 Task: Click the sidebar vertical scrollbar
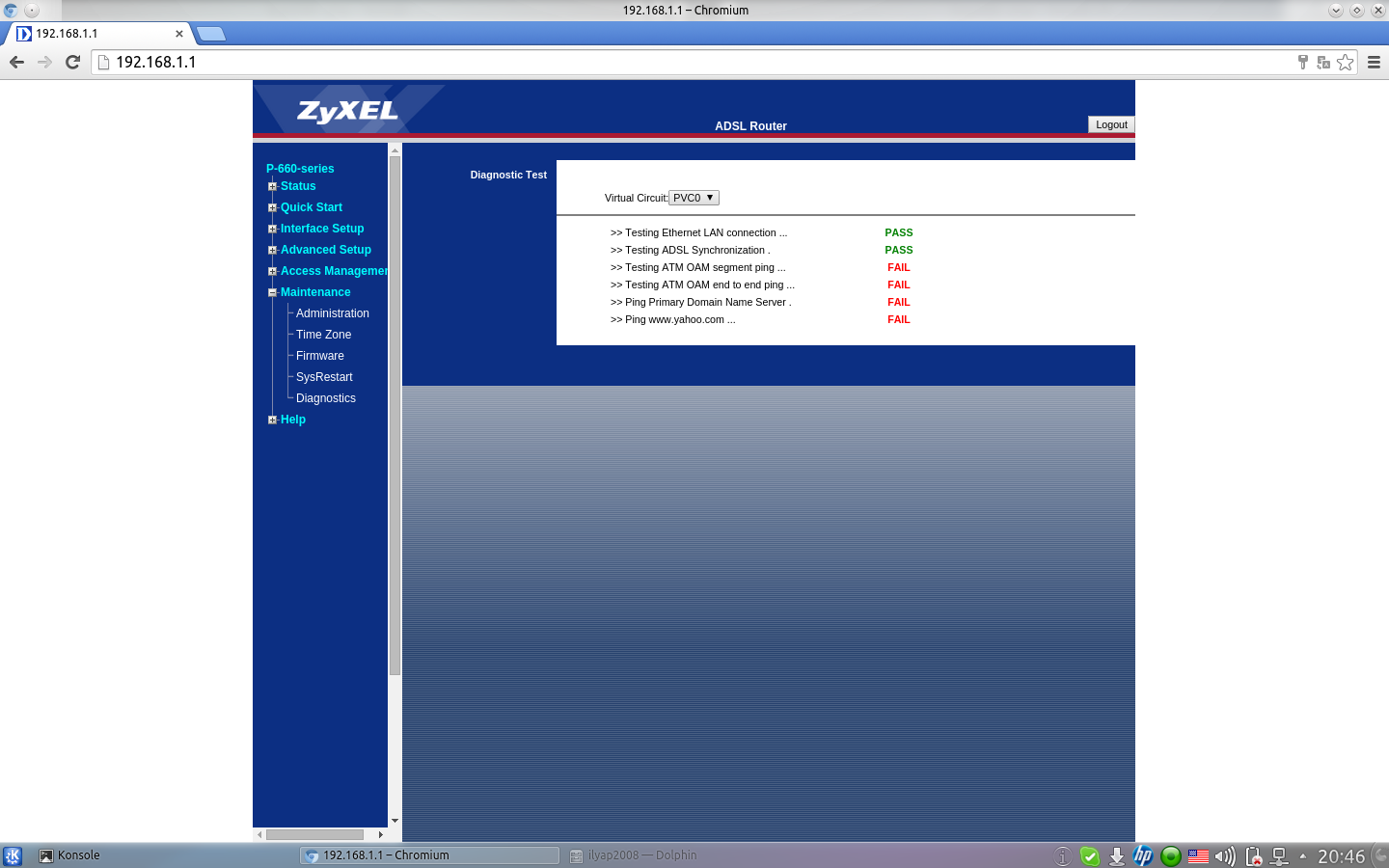pos(395,415)
